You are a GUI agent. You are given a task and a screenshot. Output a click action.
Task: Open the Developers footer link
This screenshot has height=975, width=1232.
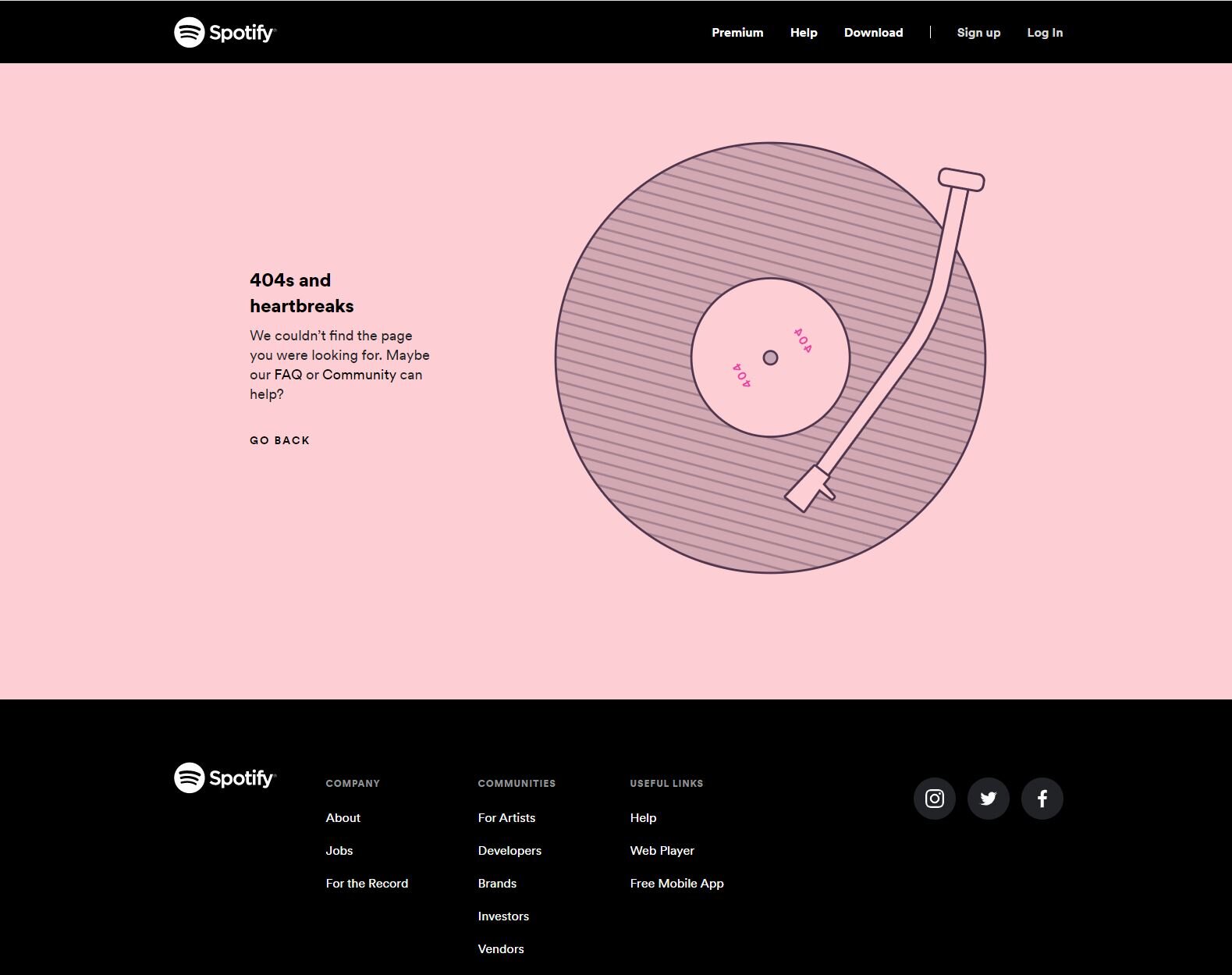pyautogui.click(x=509, y=851)
